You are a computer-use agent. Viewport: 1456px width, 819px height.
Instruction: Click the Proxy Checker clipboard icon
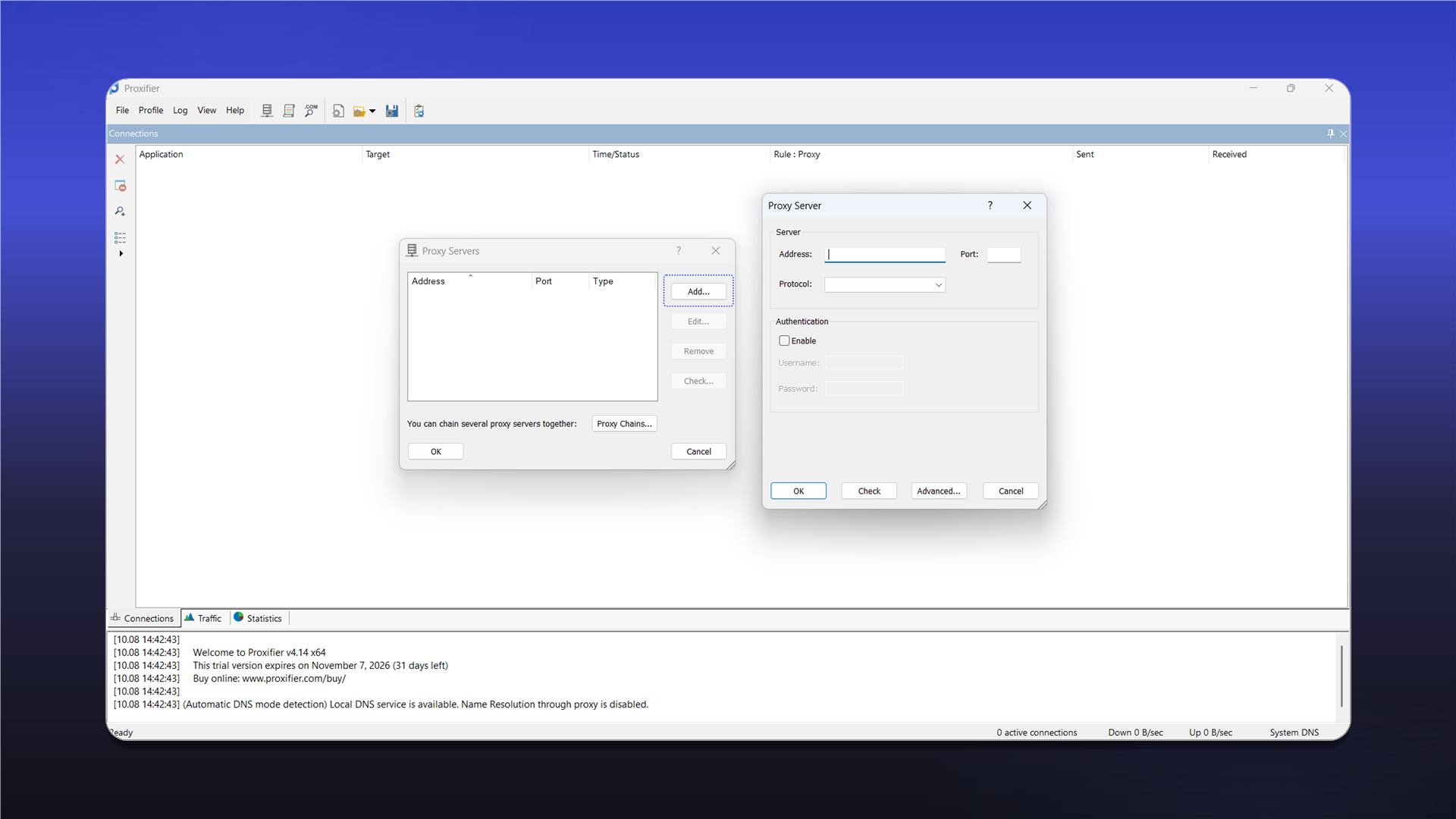(x=419, y=111)
